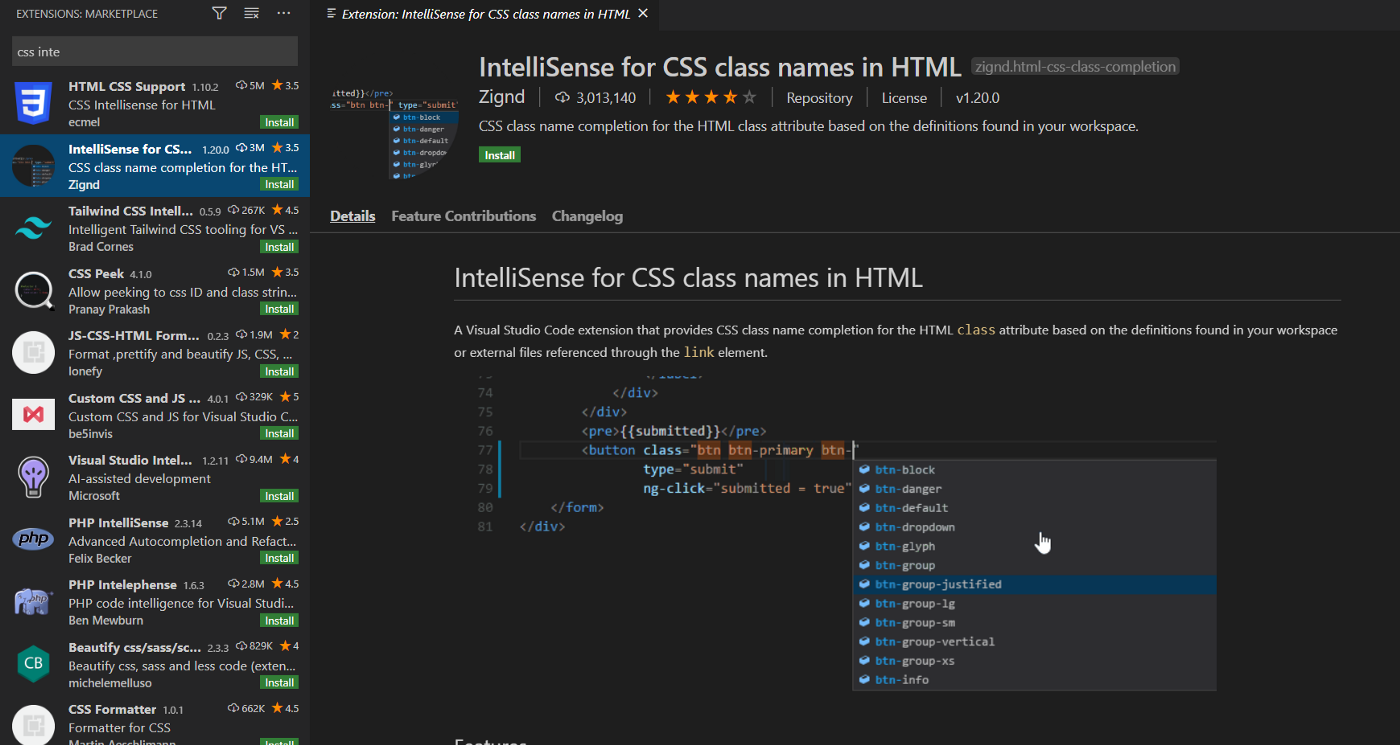Close the IntelliSense for CSS extension tab
The height and width of the screenshot is (745, 1400).
(x=643, y=14)
